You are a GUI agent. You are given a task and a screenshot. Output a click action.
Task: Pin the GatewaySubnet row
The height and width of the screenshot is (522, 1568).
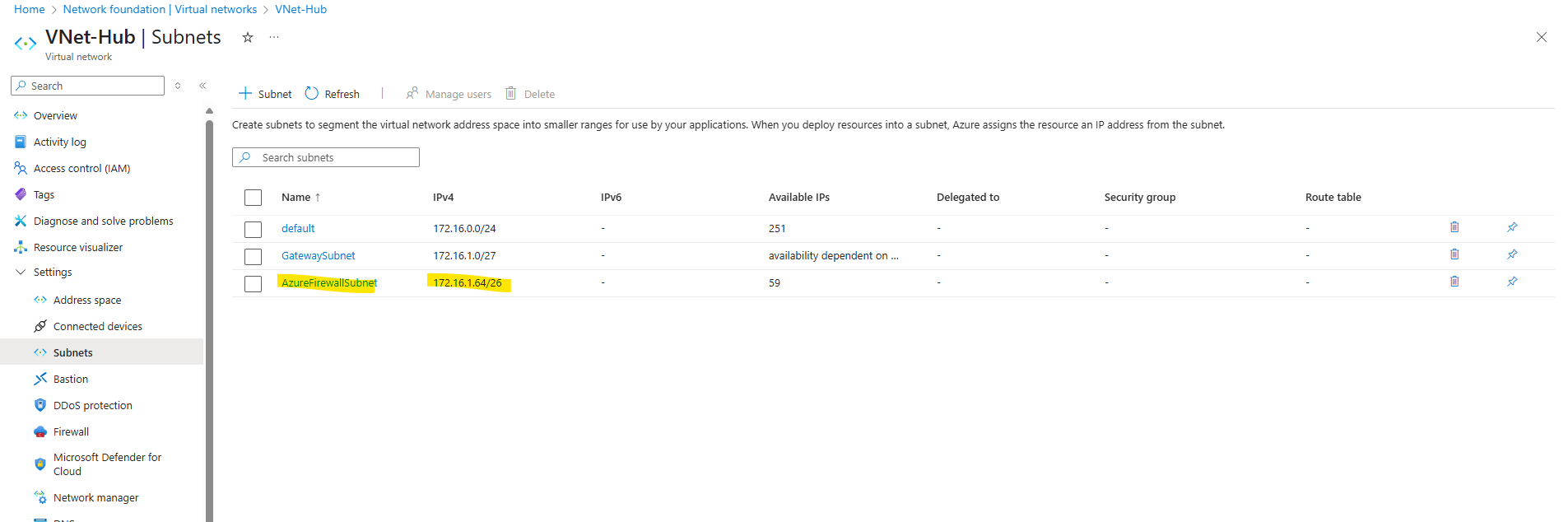pyautogui.click(x=1512, y=254)
